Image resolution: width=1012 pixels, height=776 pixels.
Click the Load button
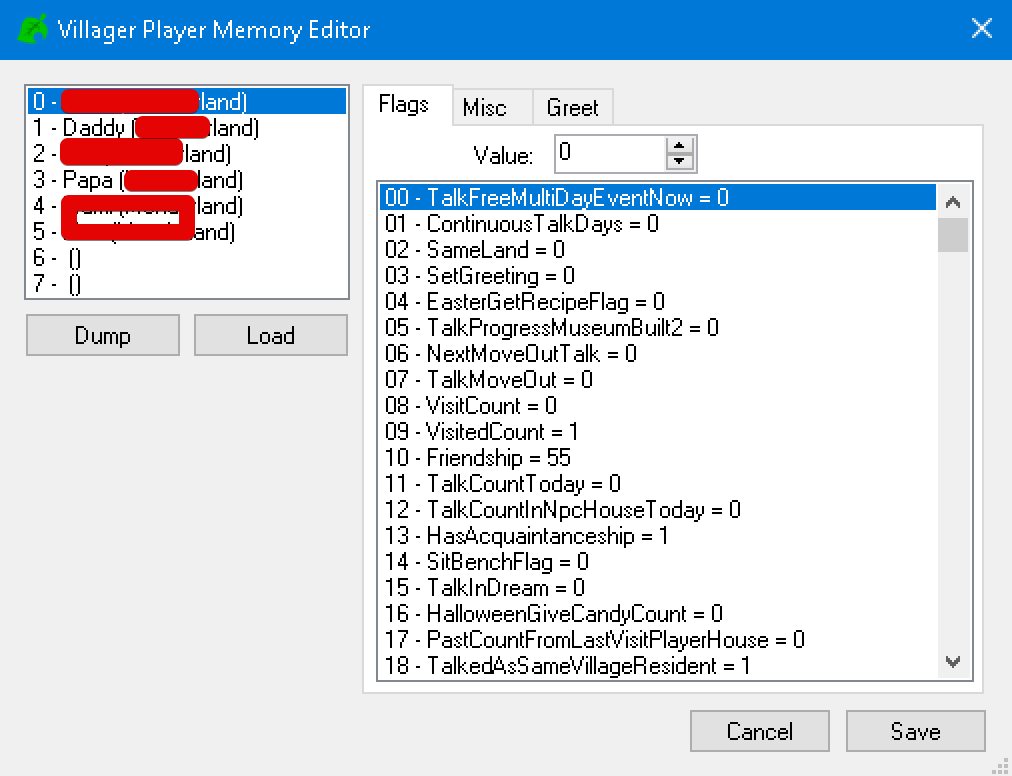click(x=270, y=334)
